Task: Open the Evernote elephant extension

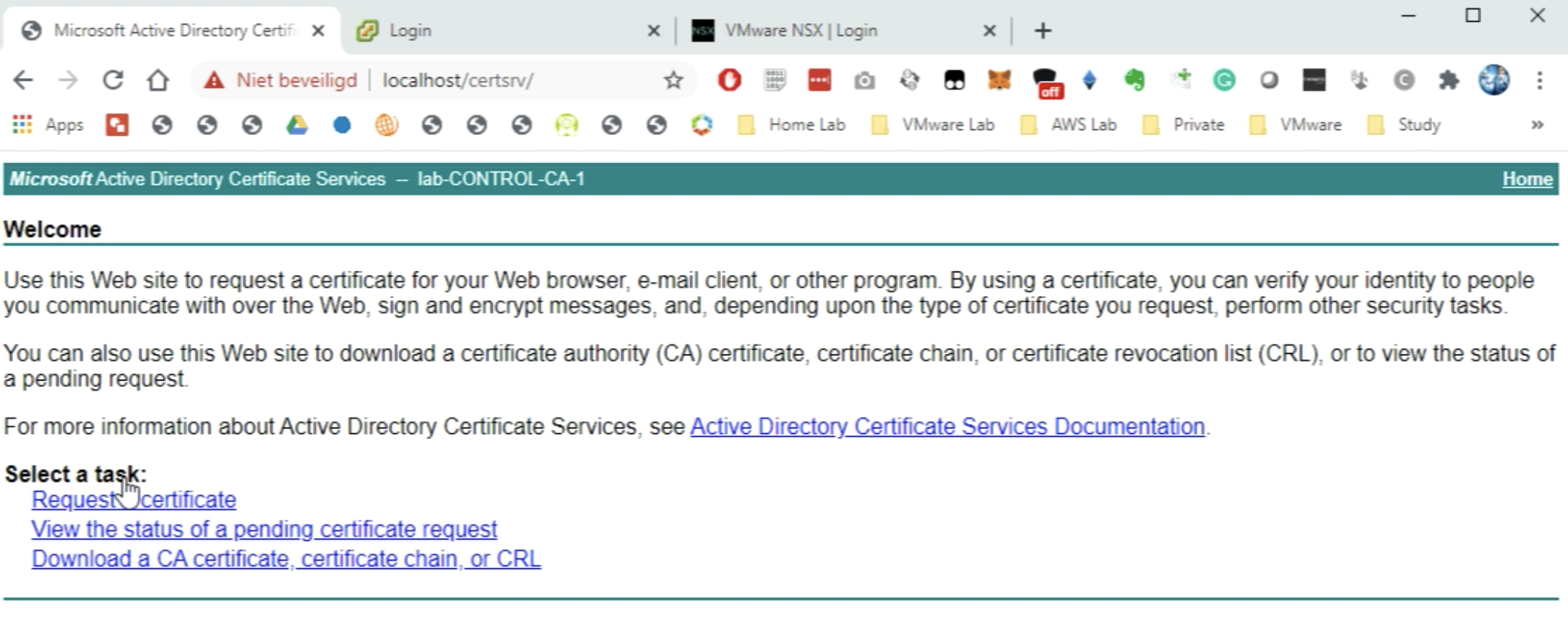Action: (x=1134, y=80)
